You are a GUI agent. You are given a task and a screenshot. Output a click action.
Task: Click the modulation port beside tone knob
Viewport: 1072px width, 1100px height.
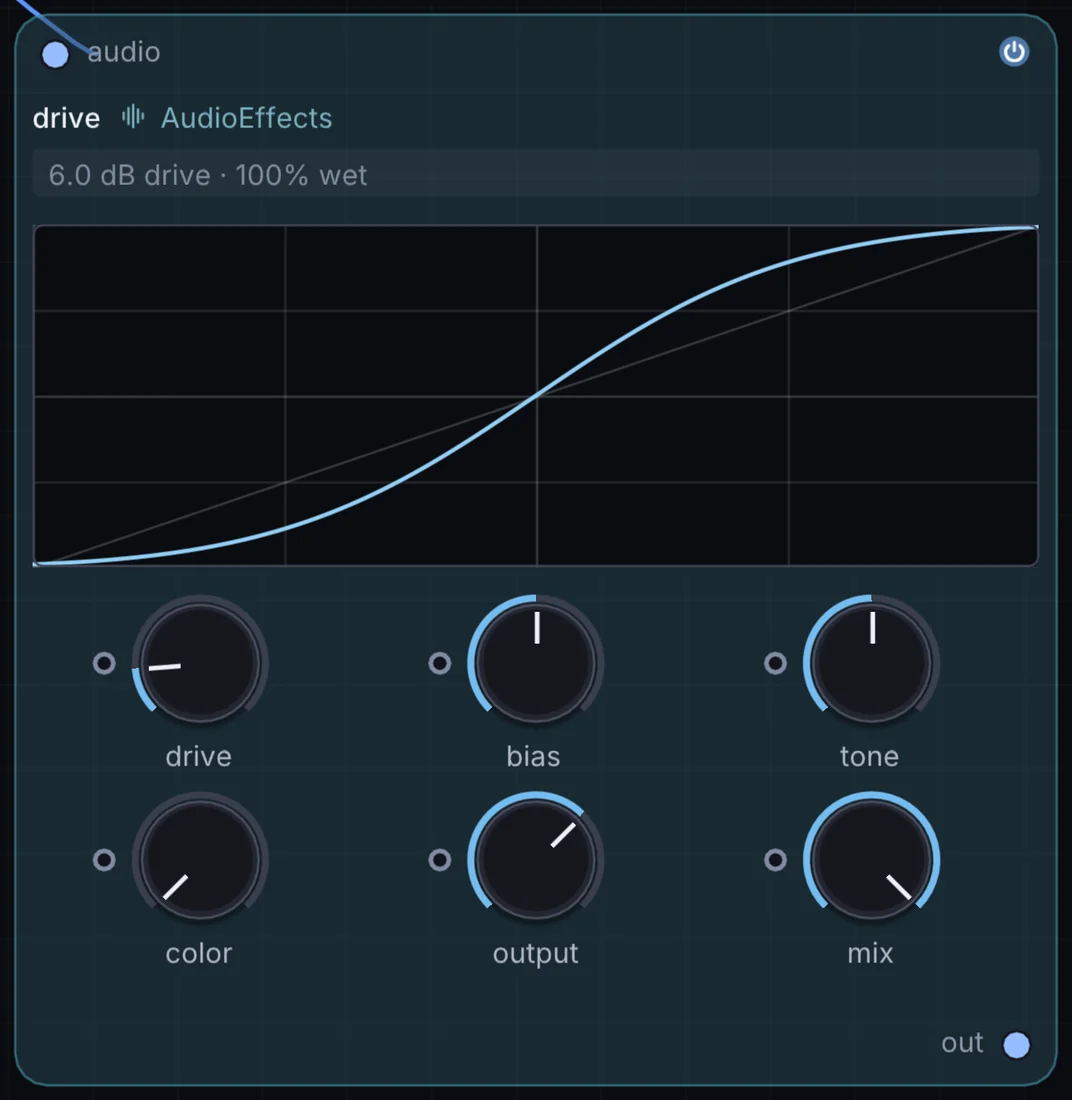click(775, 663)
